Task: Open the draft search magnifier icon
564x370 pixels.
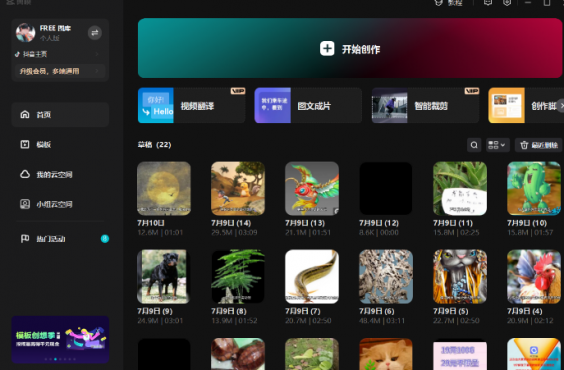Action: click(474, 145)
